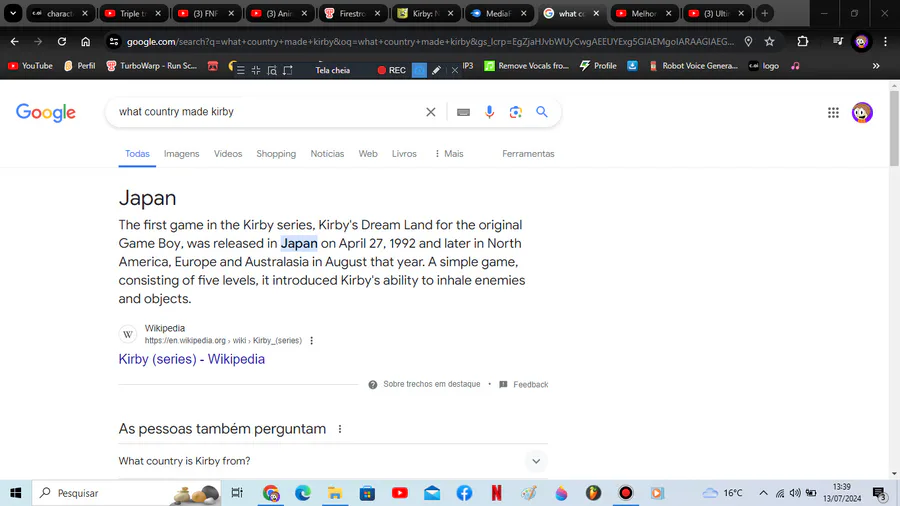View site information icon in address bar
Viewport: 900px width, 506px height.
click(114, 41)
